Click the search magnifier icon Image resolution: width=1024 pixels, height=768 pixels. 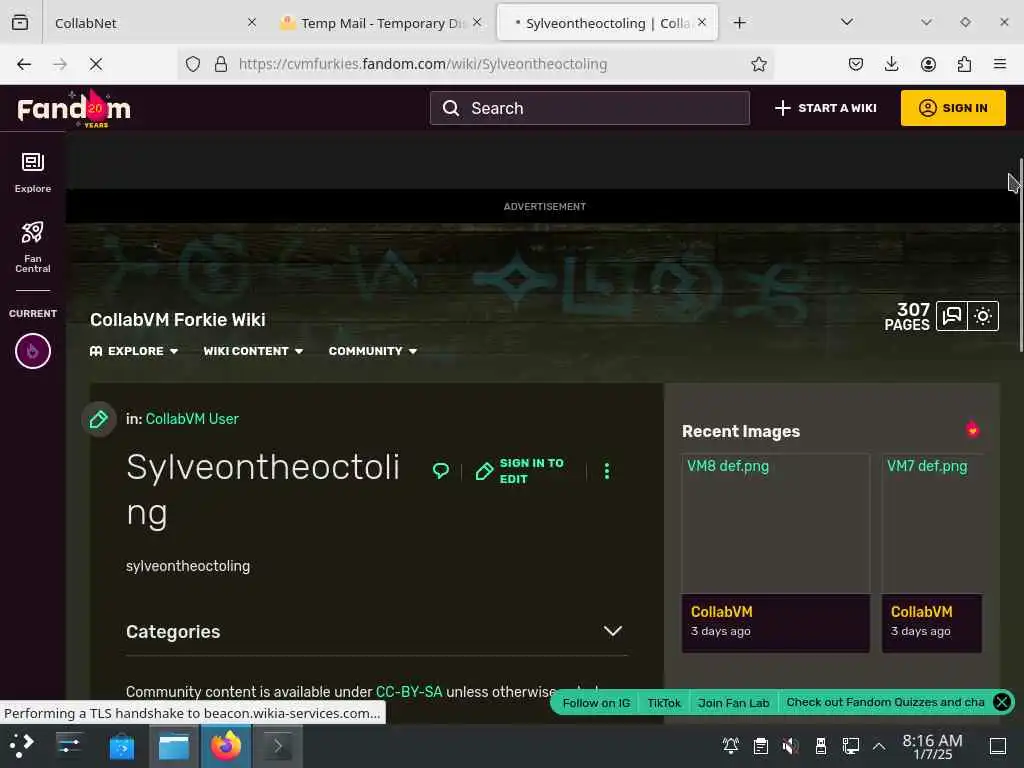coord(451,108)
